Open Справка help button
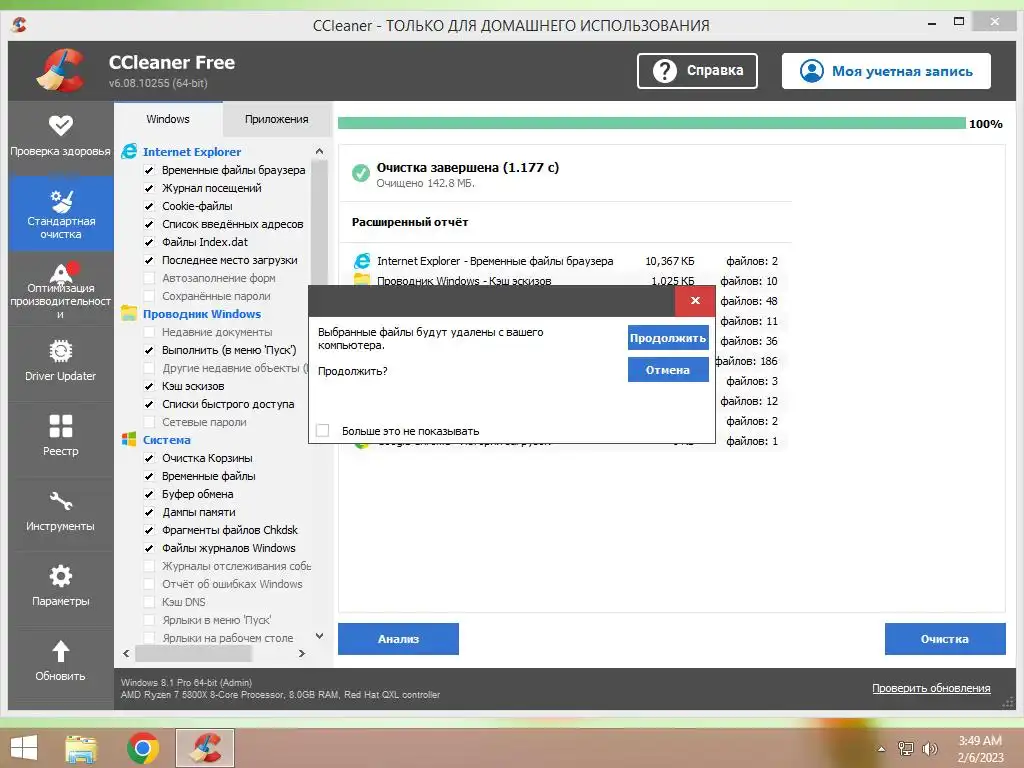Viewport: 1024px width, 768px height. 697,71
